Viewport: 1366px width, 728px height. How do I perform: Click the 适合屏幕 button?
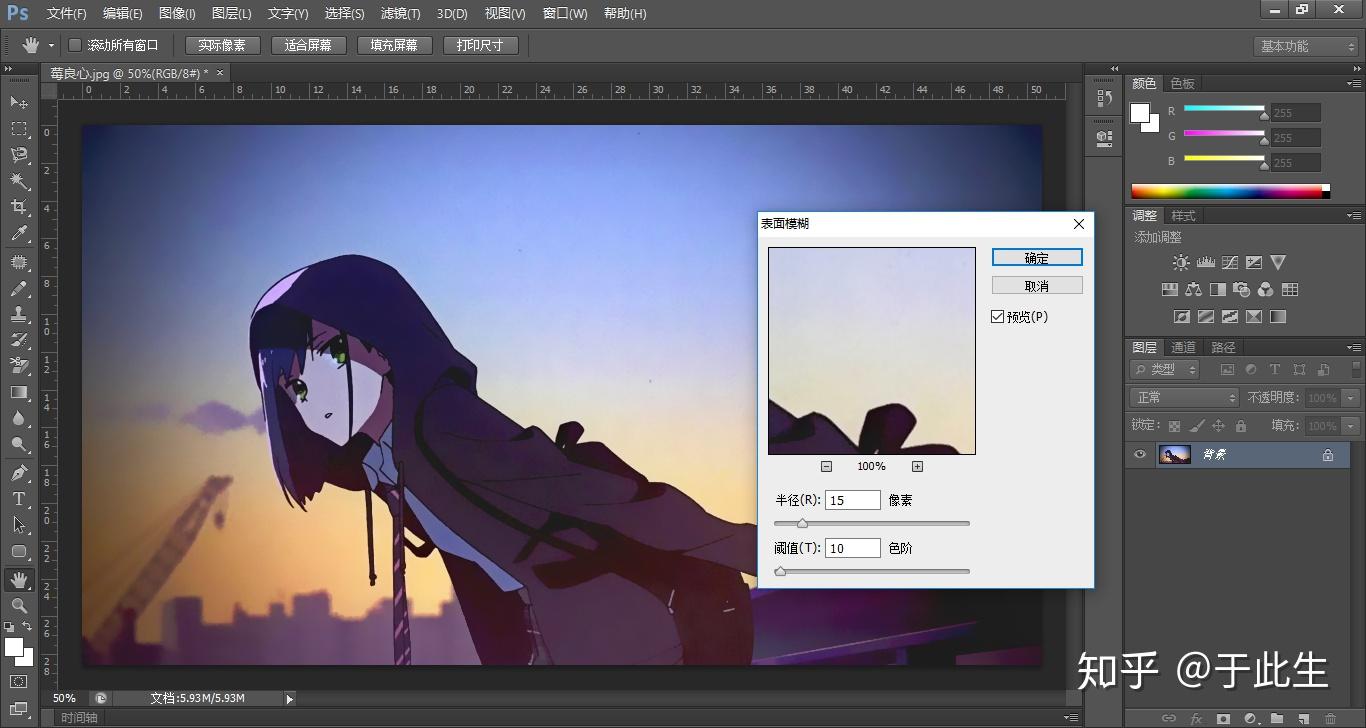point(308,45)
